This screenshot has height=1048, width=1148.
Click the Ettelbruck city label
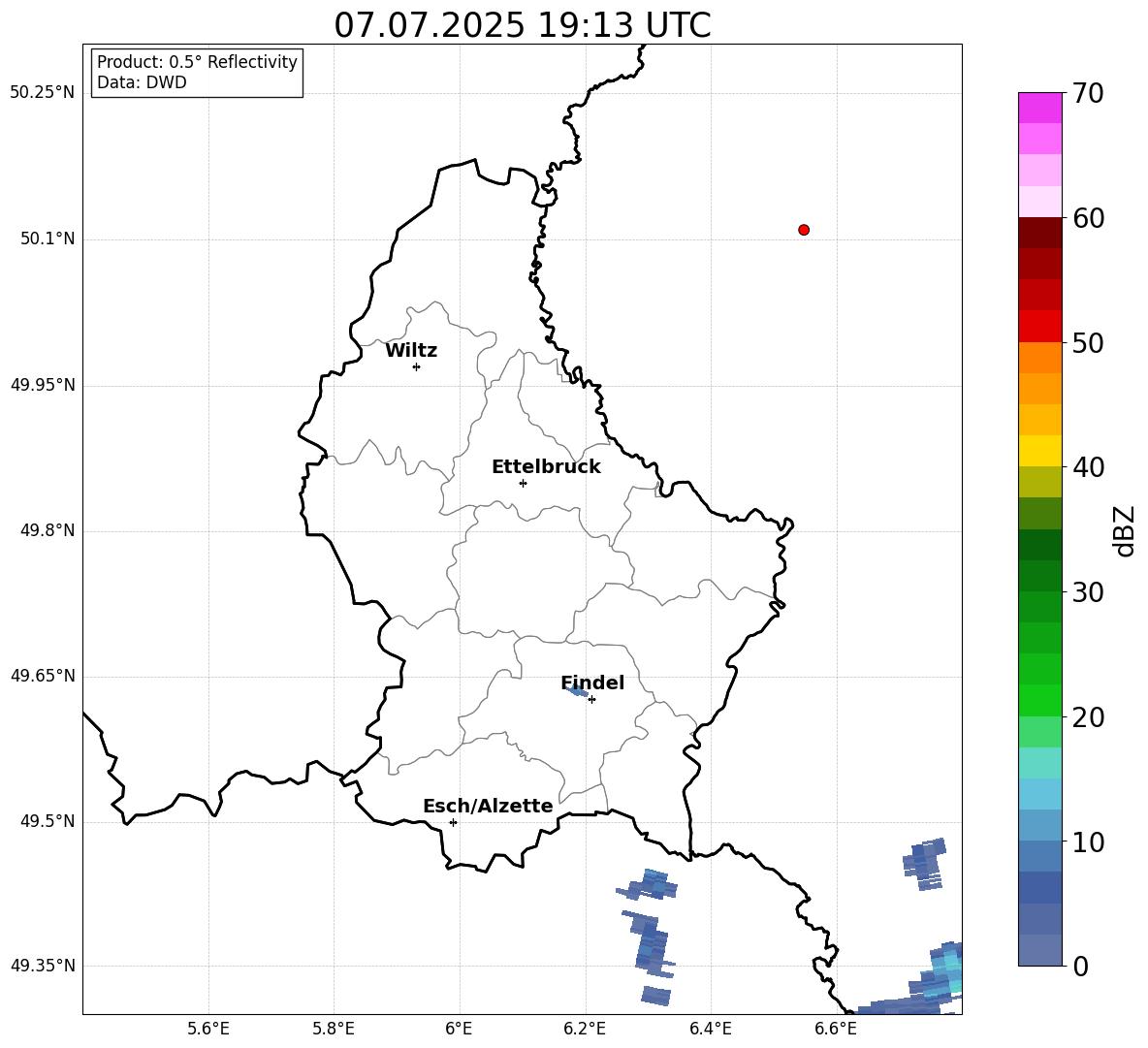tap(546, 467)
